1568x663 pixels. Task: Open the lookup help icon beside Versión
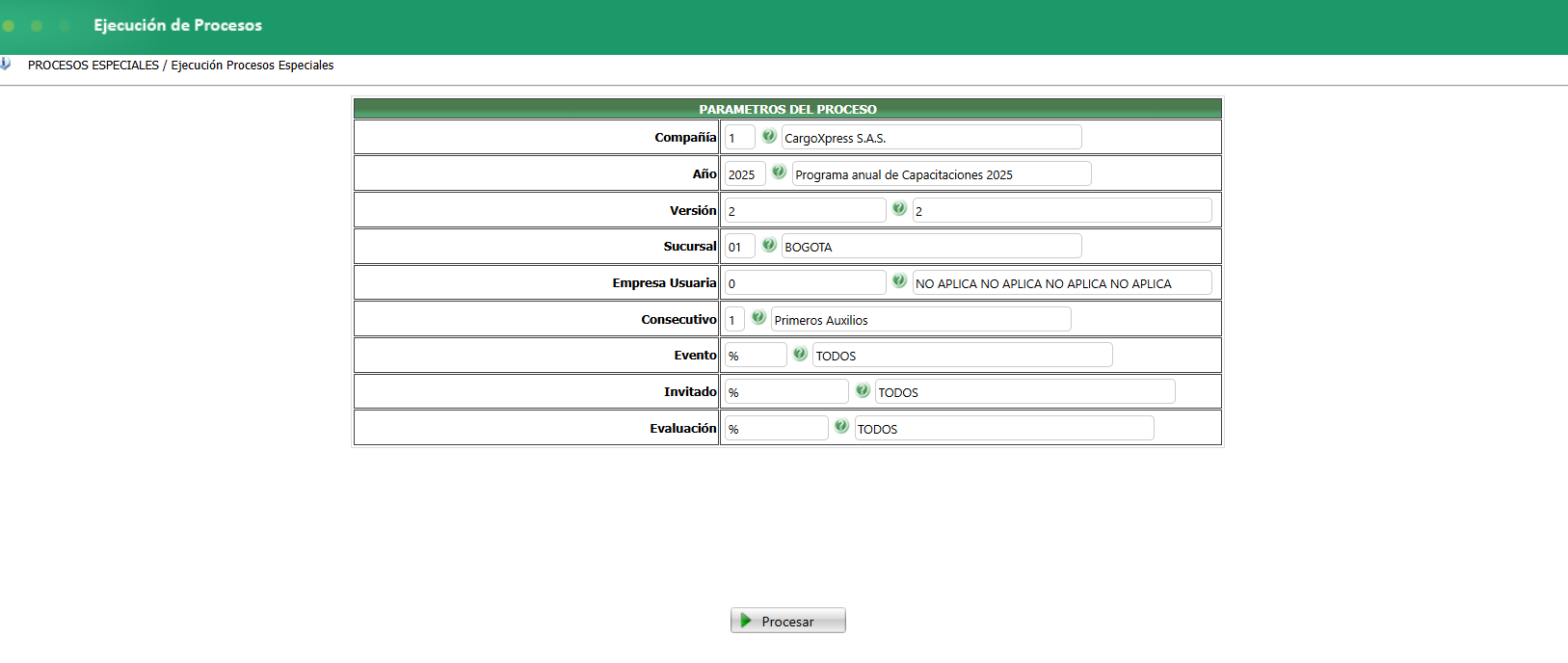click(899, 208)
